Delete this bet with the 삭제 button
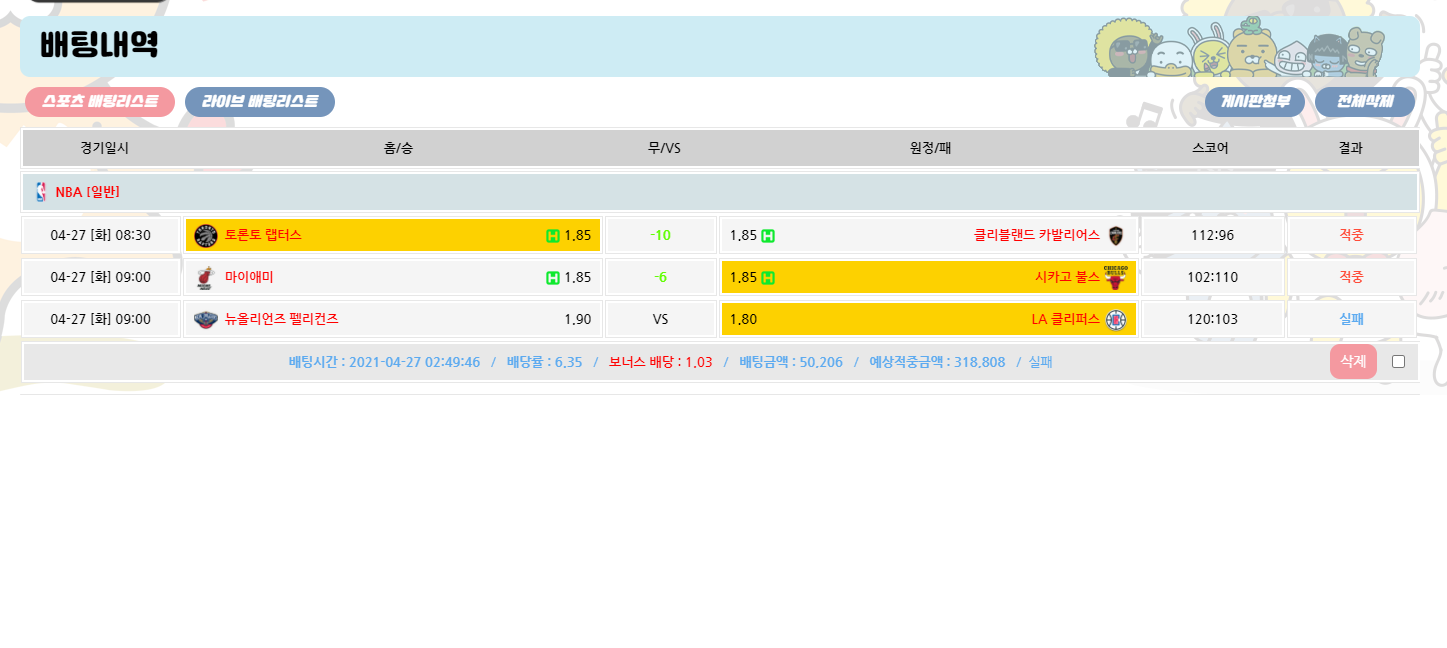The width and height of the screenshot is (1447, 648). (1352, 362)
